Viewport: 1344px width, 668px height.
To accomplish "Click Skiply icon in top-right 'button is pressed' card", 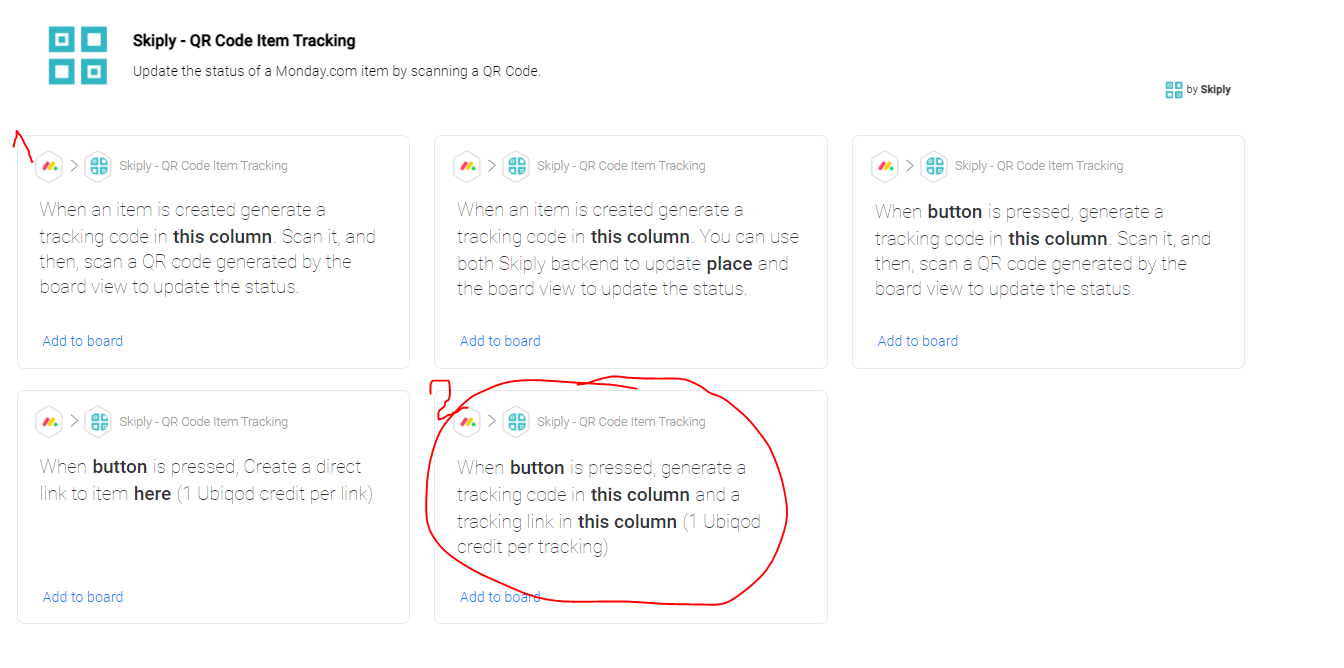I will (x=934, y=166).
